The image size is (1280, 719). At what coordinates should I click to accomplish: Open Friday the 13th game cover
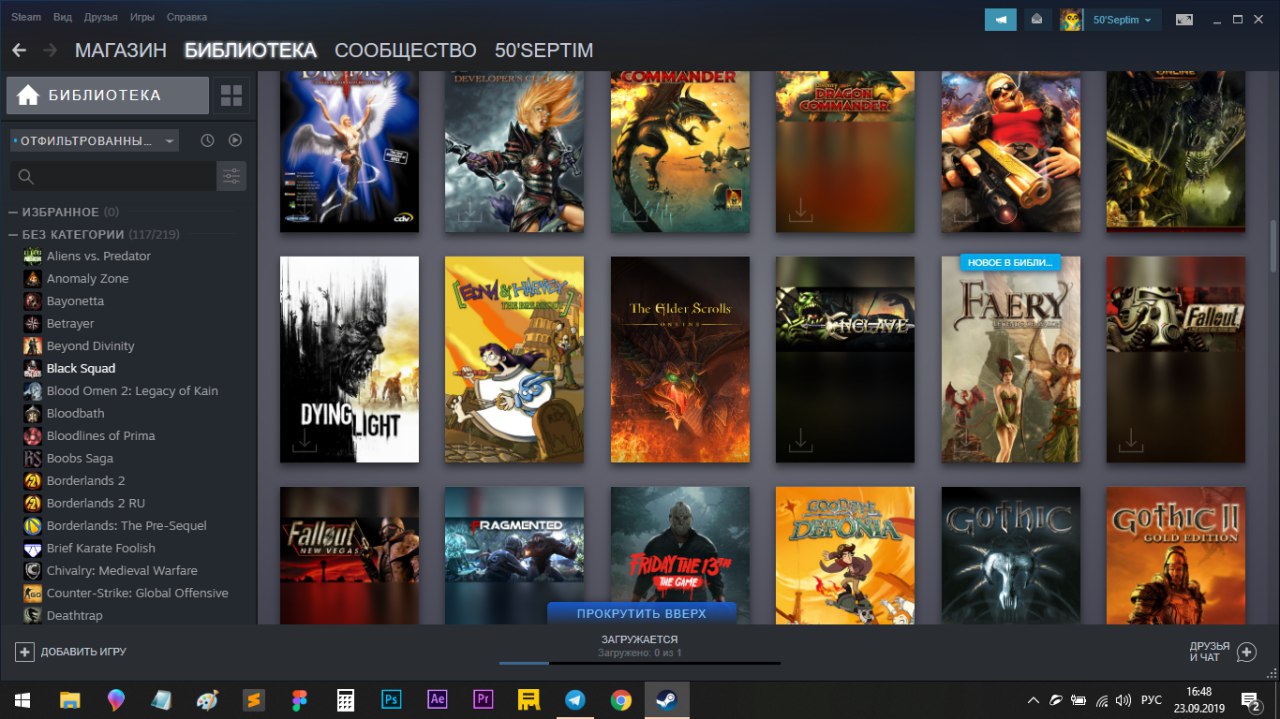tap(680, 555)
